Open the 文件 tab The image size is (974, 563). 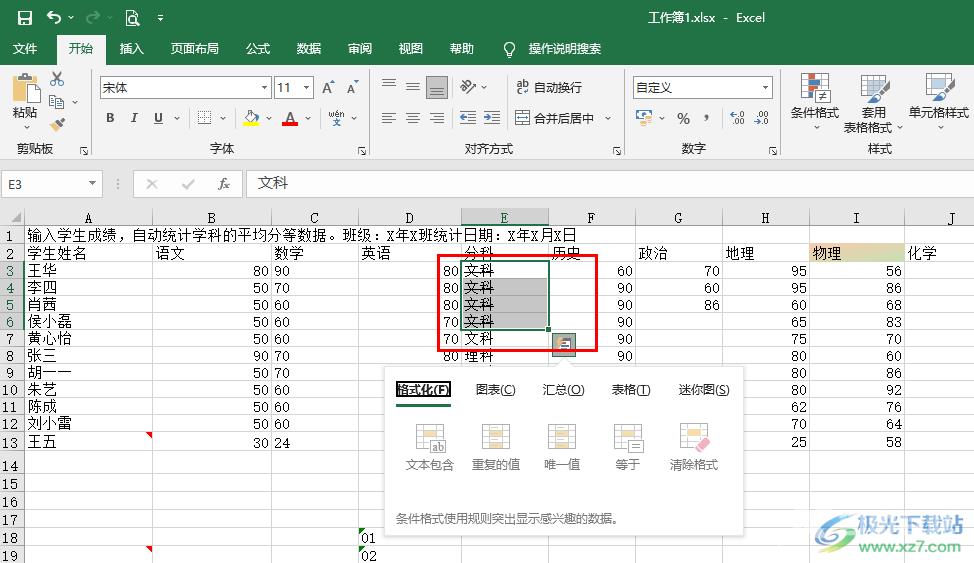(x=25, y=48)
